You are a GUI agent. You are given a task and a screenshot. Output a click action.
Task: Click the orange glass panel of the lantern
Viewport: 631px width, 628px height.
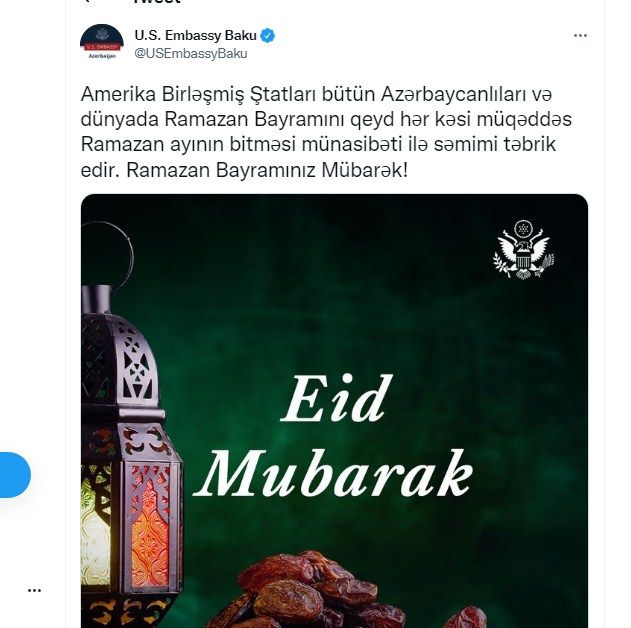[x=150, y=525]
